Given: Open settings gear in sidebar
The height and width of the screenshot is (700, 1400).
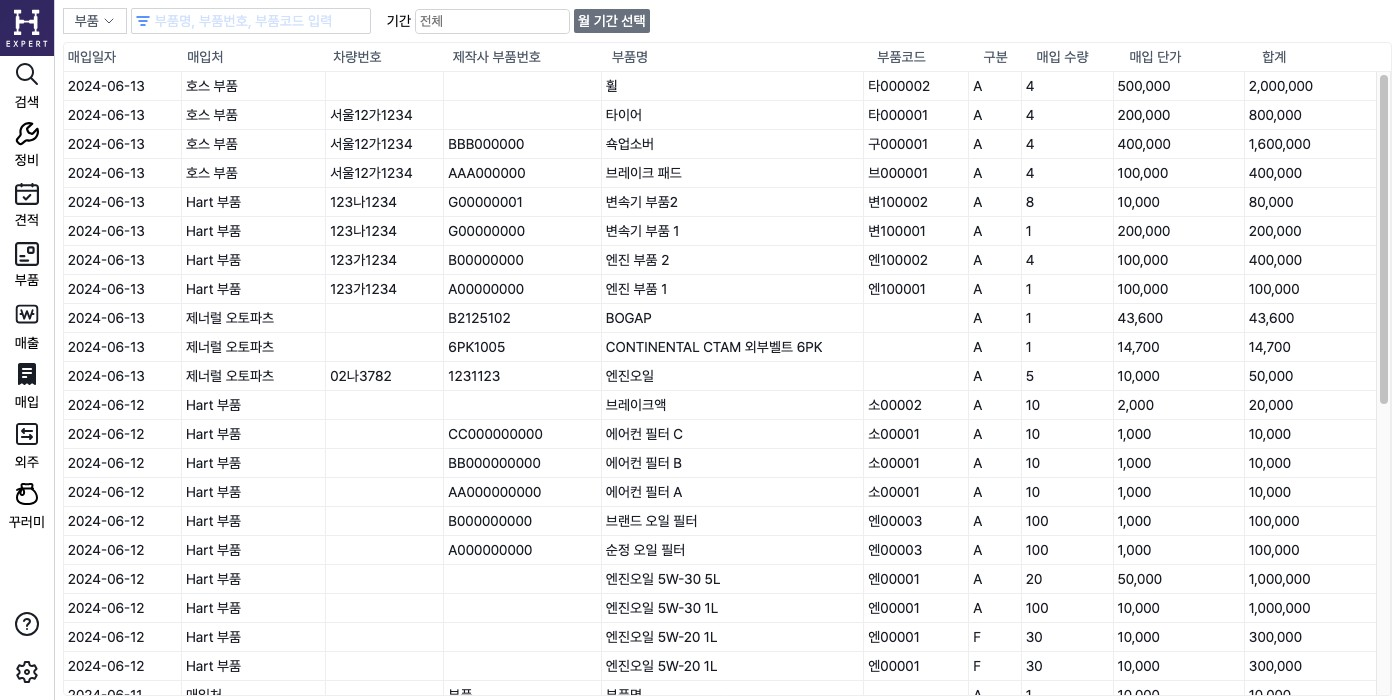Looking at the screenshot, I should click(x=27, y=672).
